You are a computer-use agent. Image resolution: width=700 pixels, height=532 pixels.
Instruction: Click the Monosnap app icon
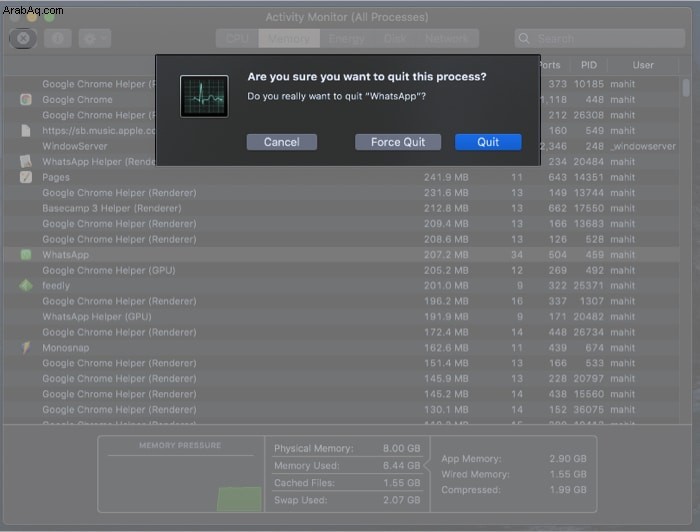pos(26,348)
